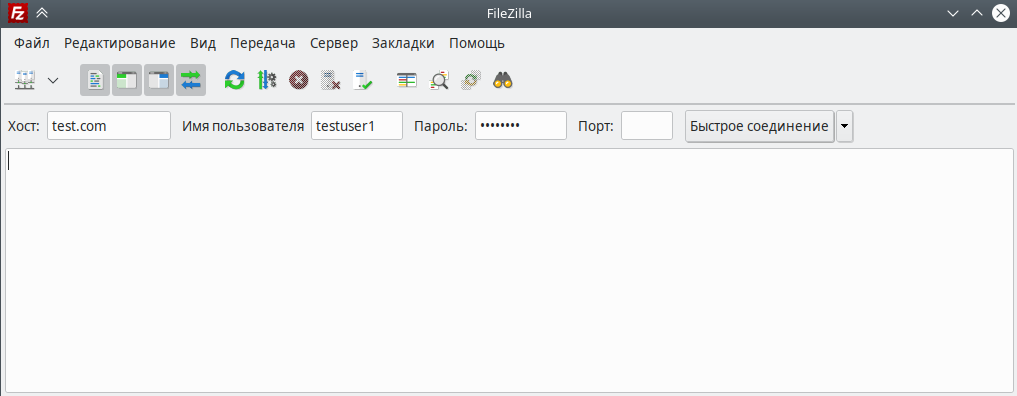
Task: Click the empty Порт field
Action: pyautogui.click(x=647, y=126)
